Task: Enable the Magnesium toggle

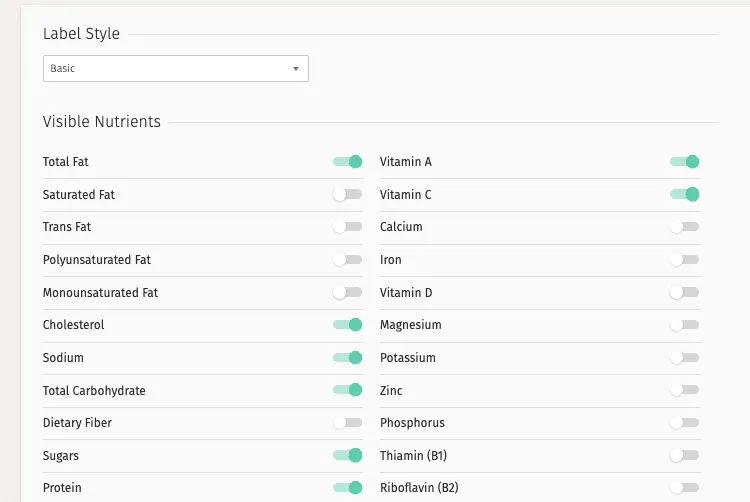Action: tap(684, 325)
